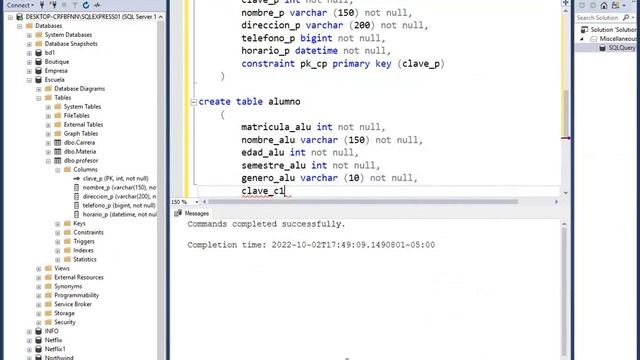The image size is (640, 360).
Task: Expand the dbo.Carrera table node
Action: coord(48,143)
